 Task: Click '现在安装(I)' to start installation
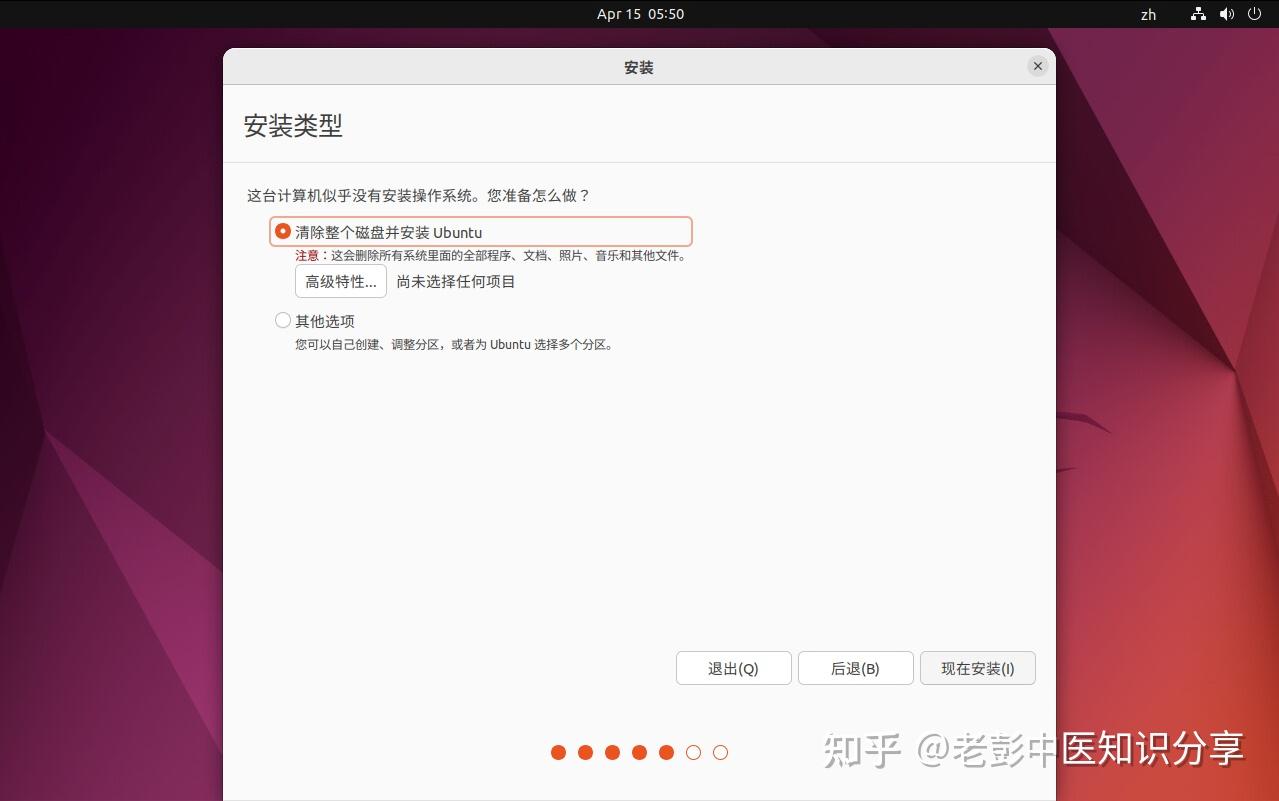click(x=977, y=668)
